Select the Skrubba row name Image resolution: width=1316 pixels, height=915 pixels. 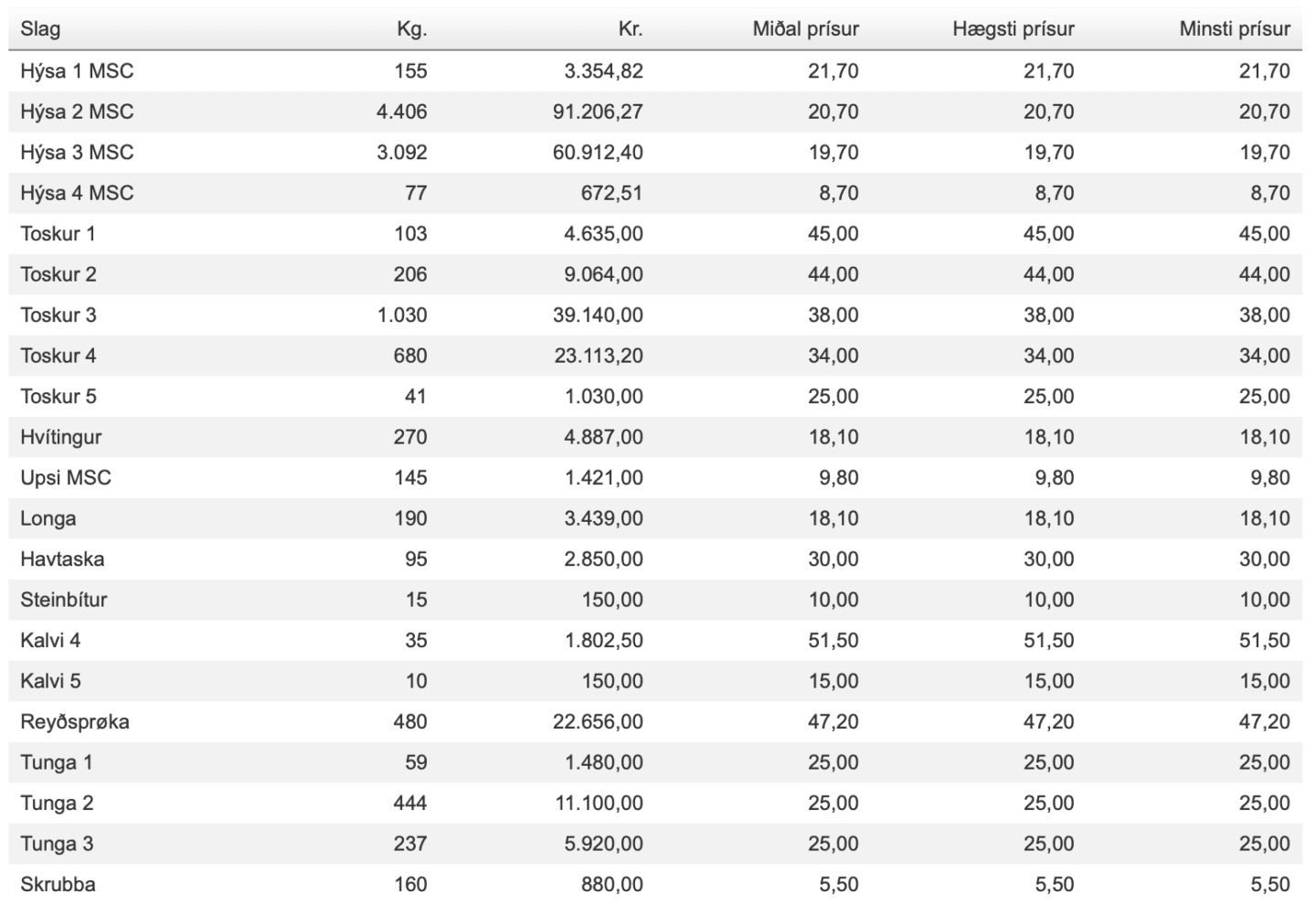click(x=58, y=885)
